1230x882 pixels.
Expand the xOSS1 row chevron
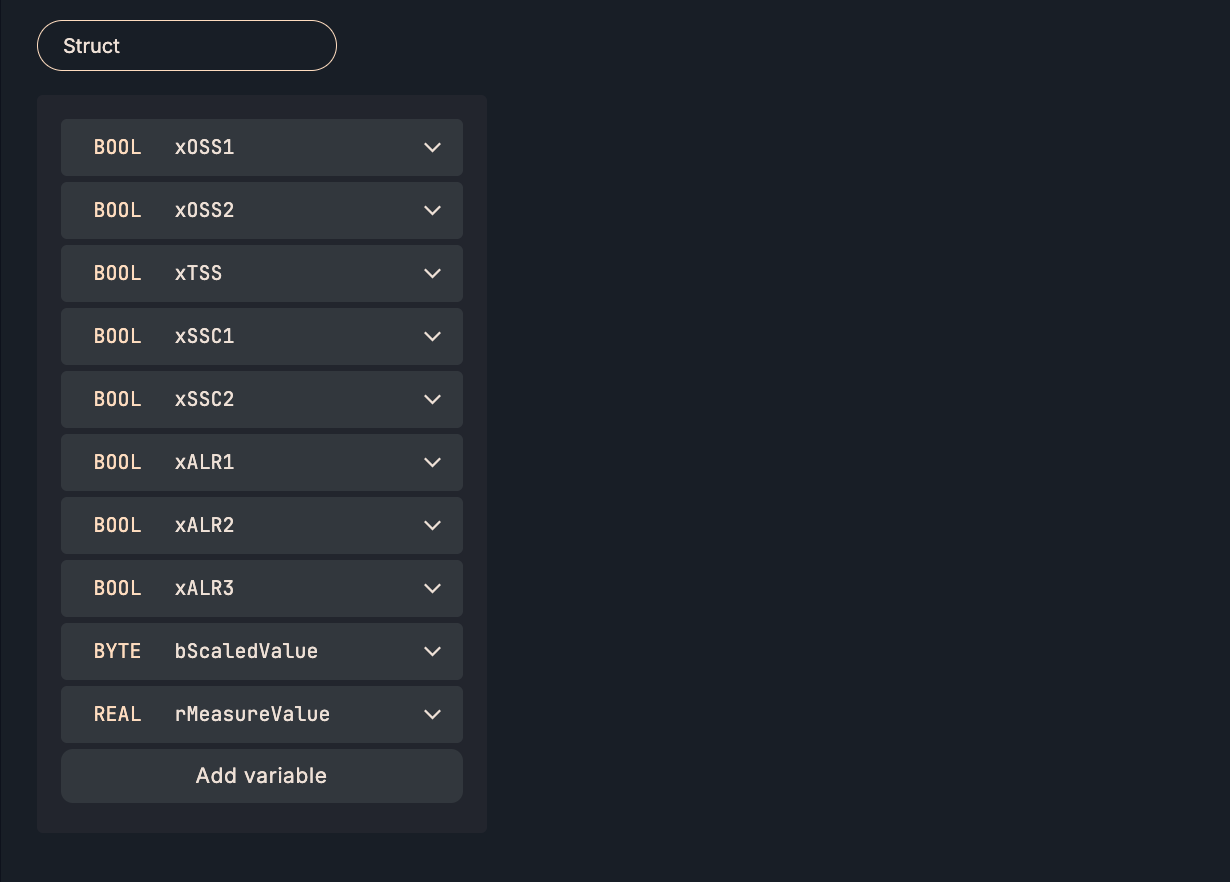[x=432, y=148]
